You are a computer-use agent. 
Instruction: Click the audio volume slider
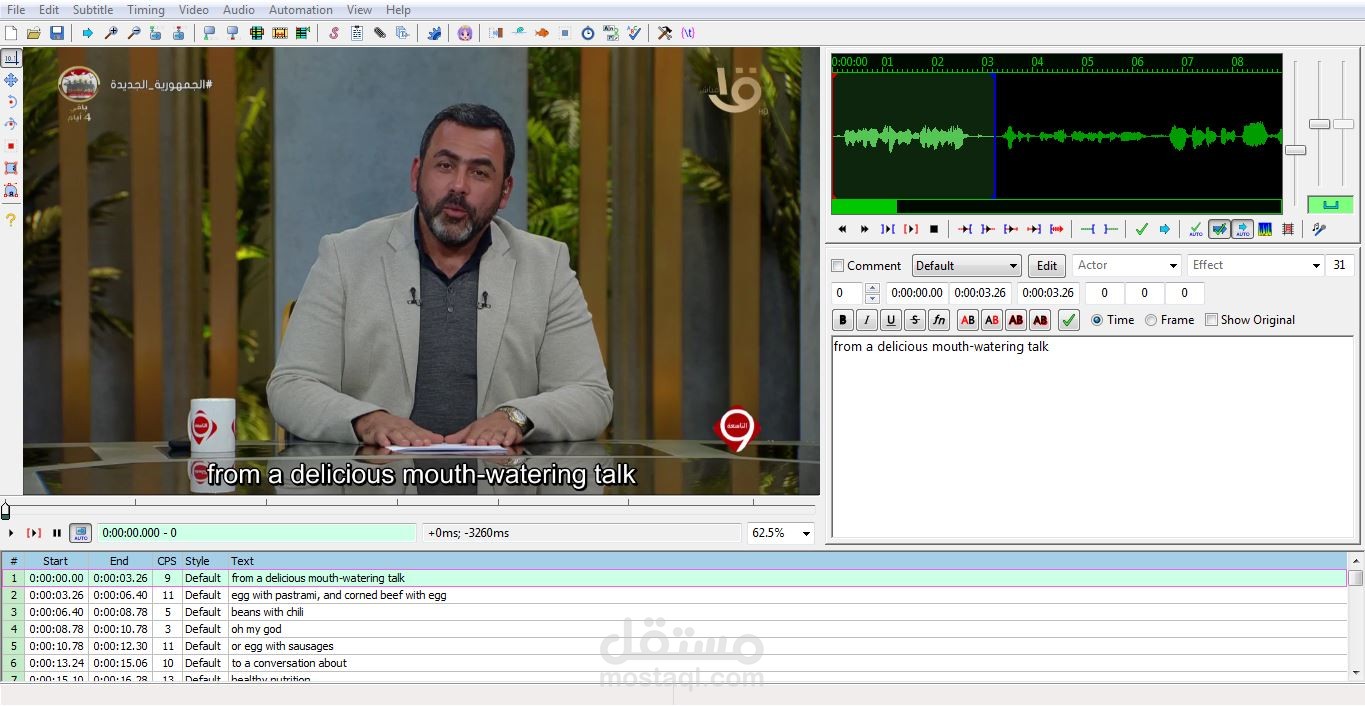tap(1343, 124)
